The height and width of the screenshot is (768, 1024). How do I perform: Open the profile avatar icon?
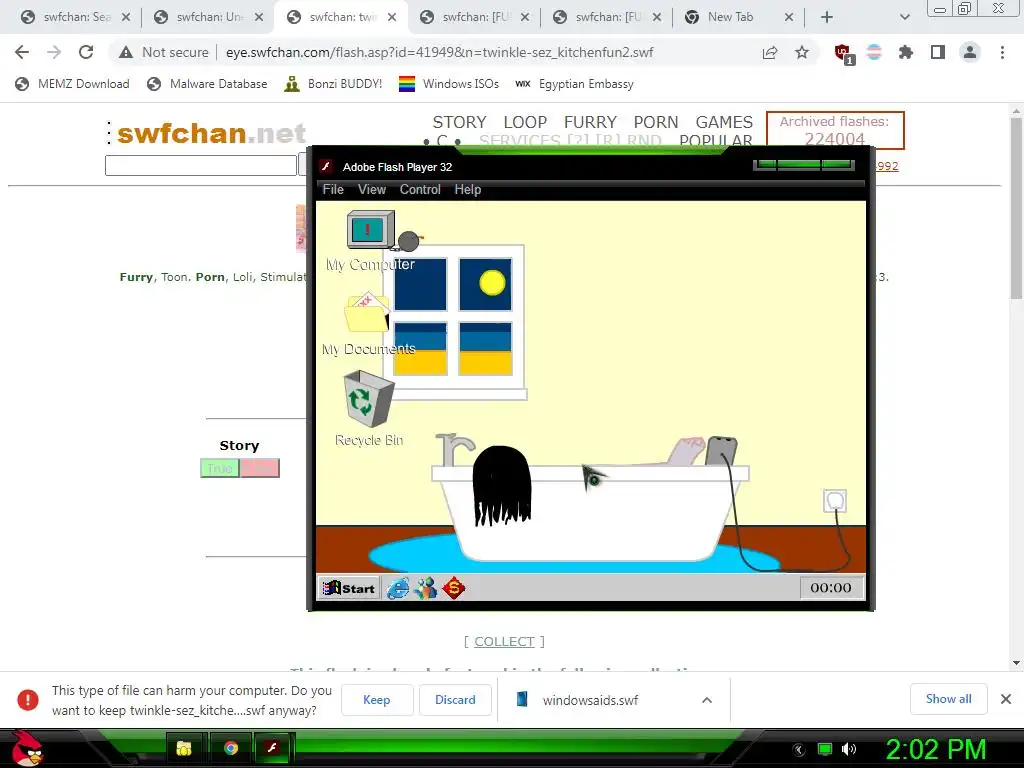point(970,52)
